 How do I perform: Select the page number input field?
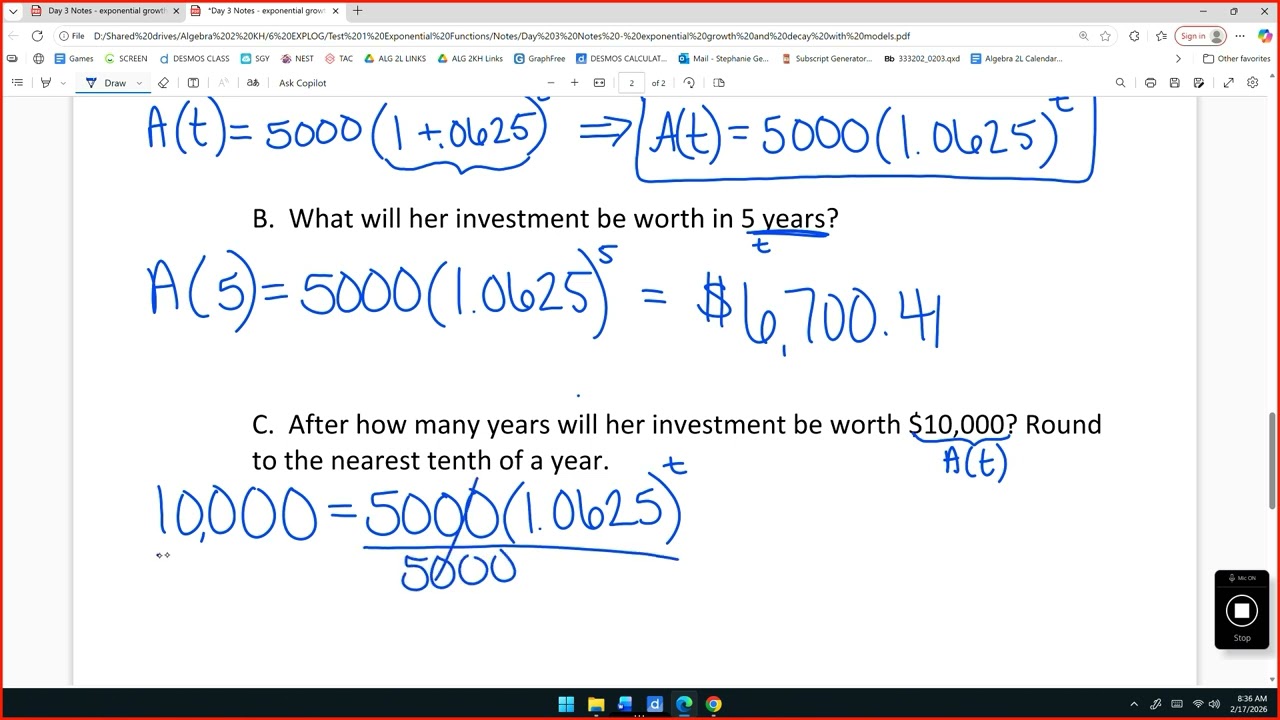[x=631, y=83]
